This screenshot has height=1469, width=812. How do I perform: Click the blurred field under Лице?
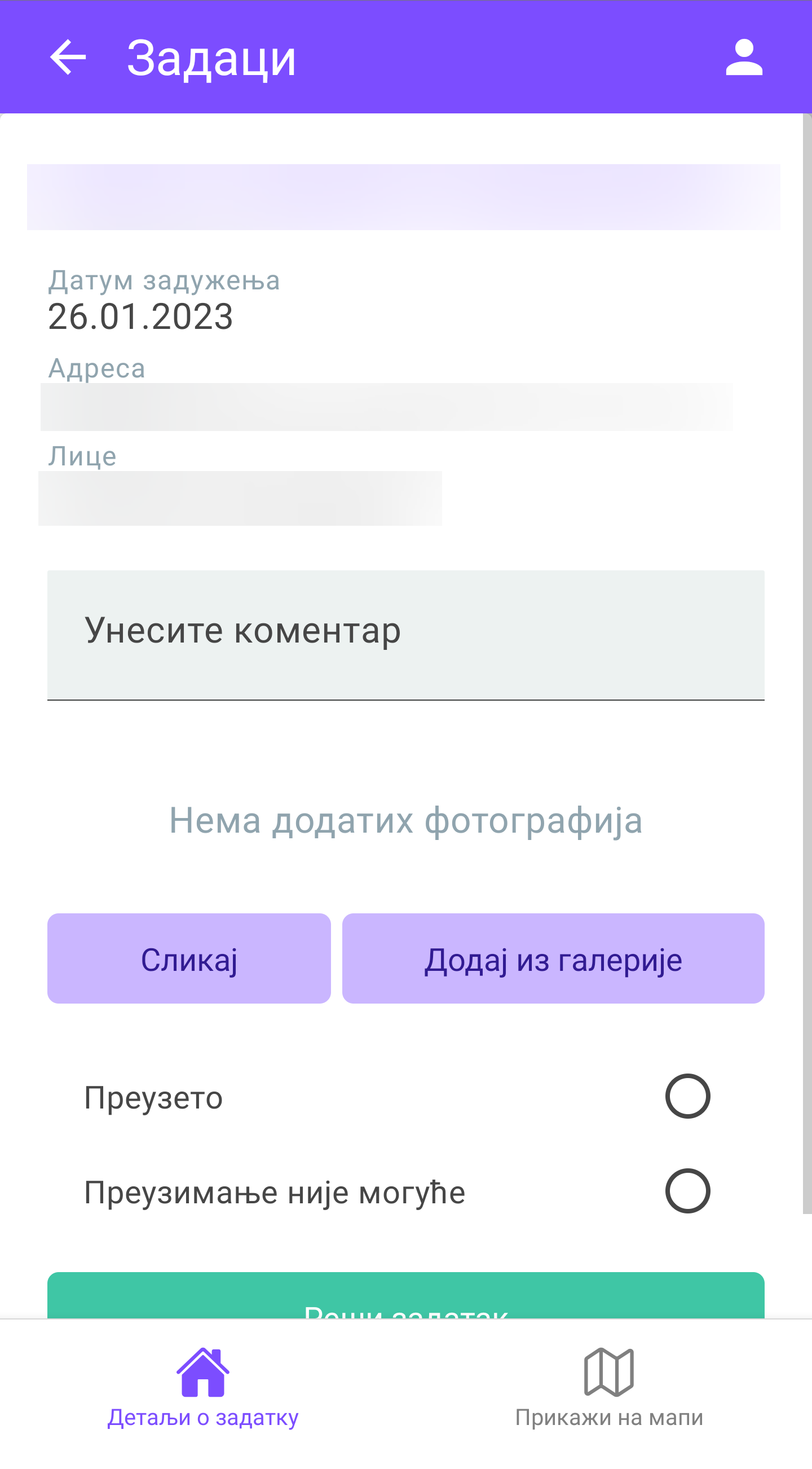click(x=240, y=499)
